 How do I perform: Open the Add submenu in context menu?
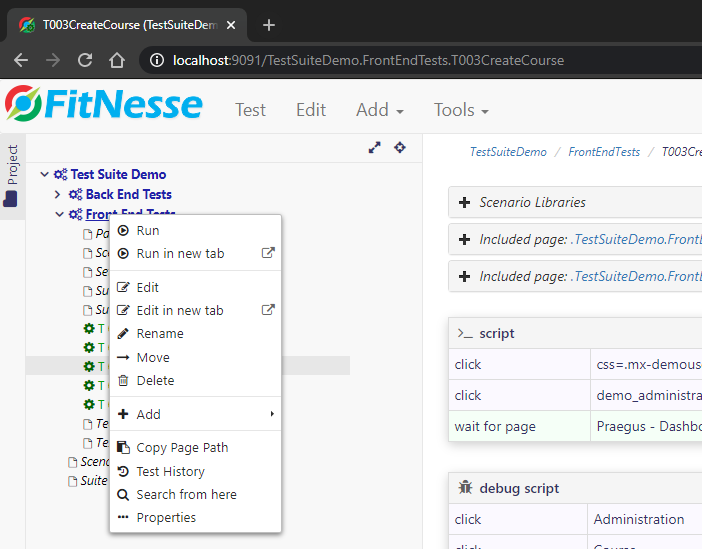195,414
